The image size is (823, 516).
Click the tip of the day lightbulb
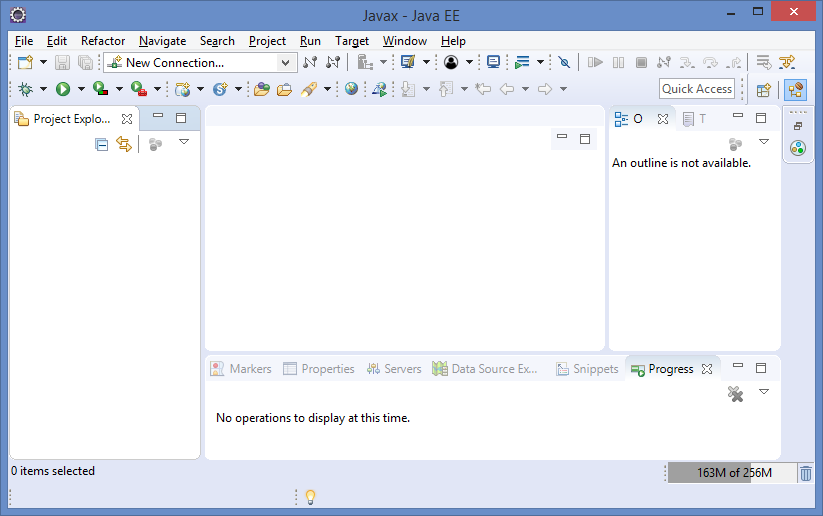coord(310,496)
